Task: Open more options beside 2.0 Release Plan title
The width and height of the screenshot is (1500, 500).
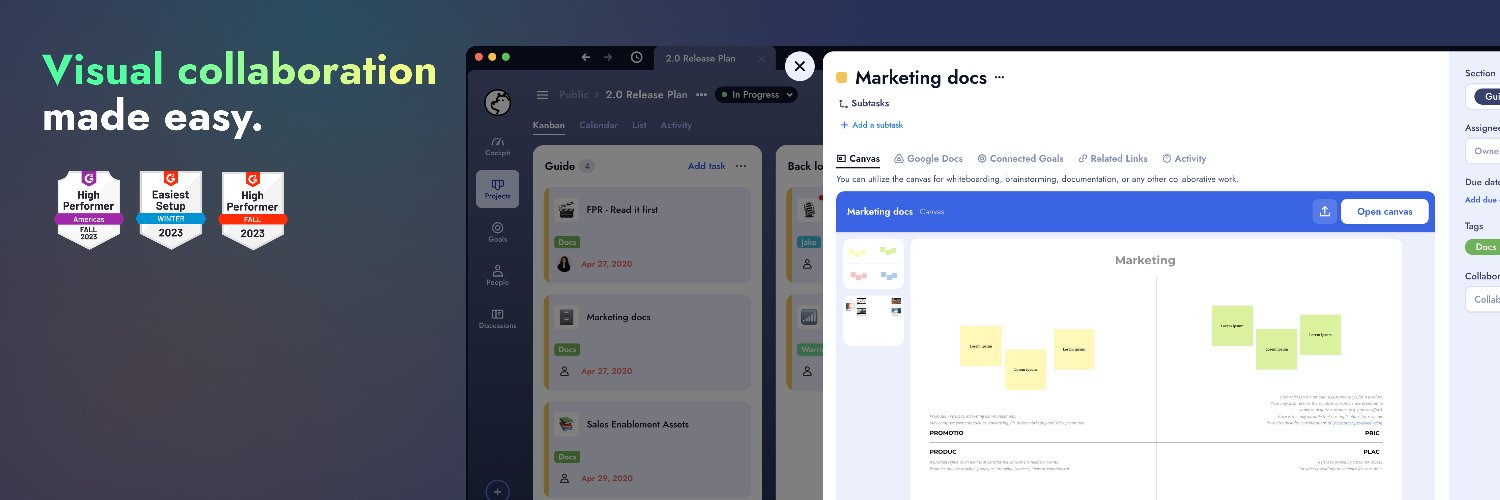Action: 700,95
